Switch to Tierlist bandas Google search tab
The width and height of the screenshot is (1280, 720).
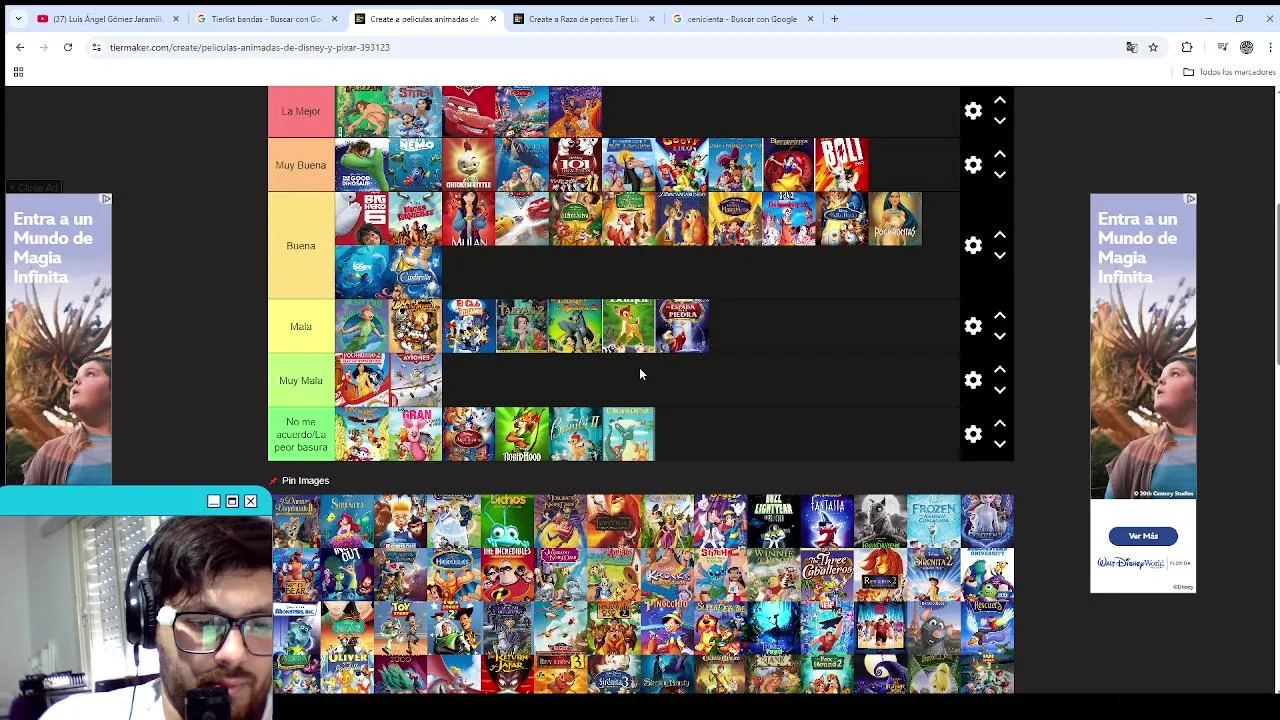click(x=265, y=19)
